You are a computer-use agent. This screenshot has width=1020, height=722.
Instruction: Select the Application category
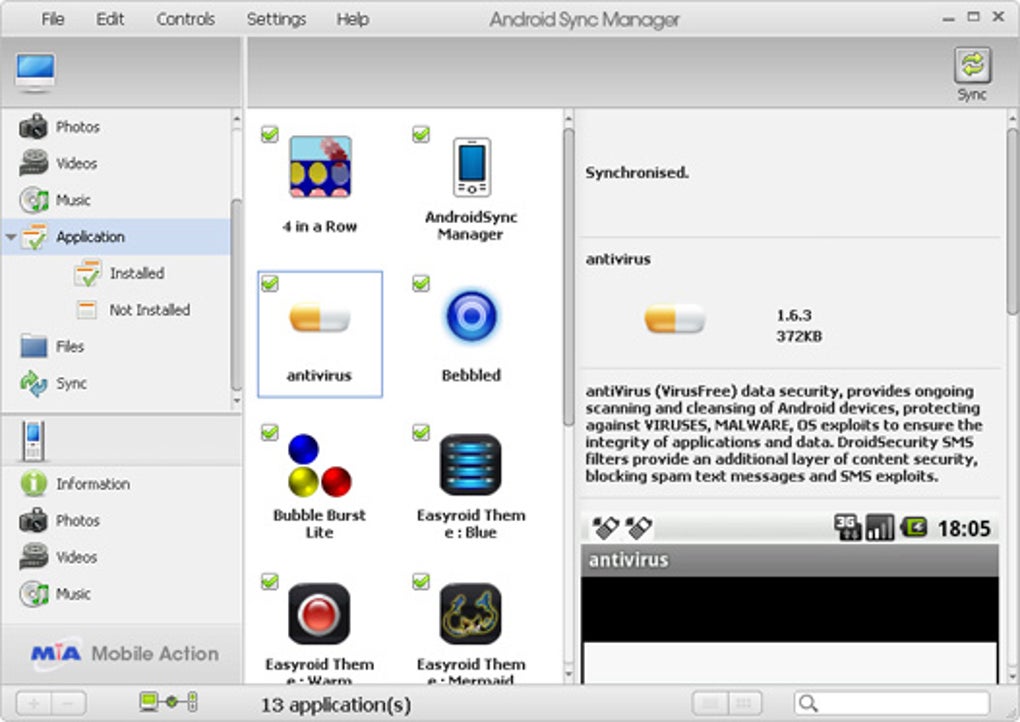[x=116, y=237]
